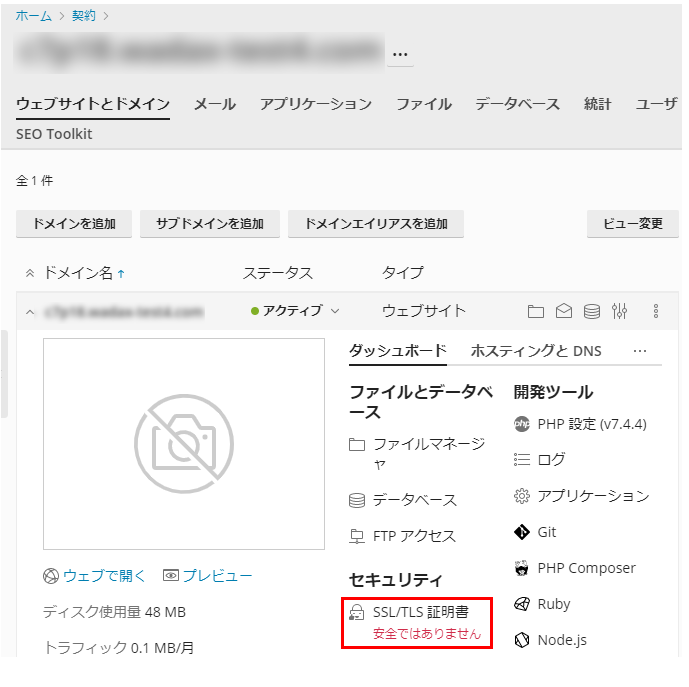
Task: Collapse the domain row with the chevron
Action: (x=30, y=312)
